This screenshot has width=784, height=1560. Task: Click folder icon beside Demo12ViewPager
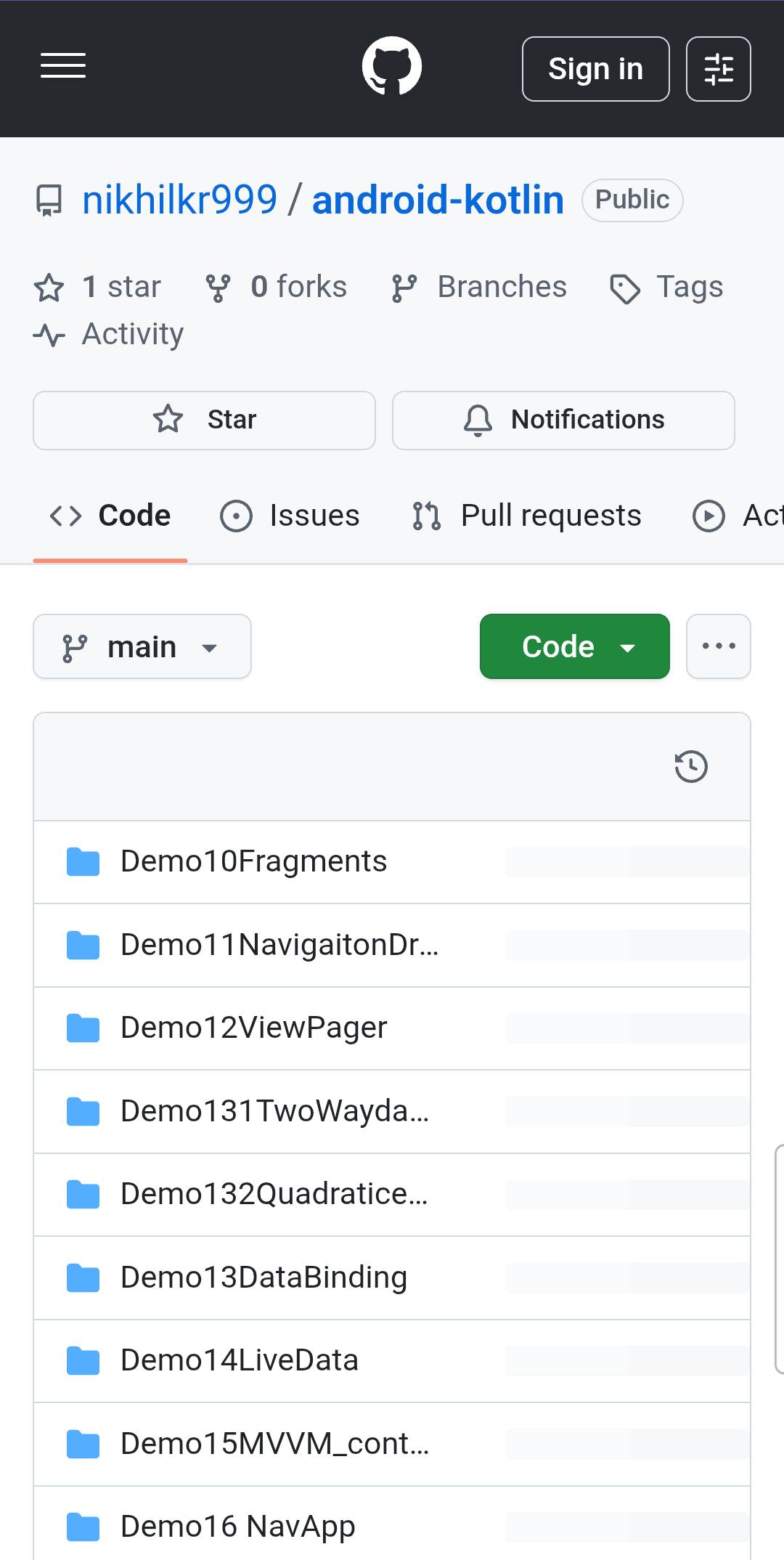tap(83, 1028)
